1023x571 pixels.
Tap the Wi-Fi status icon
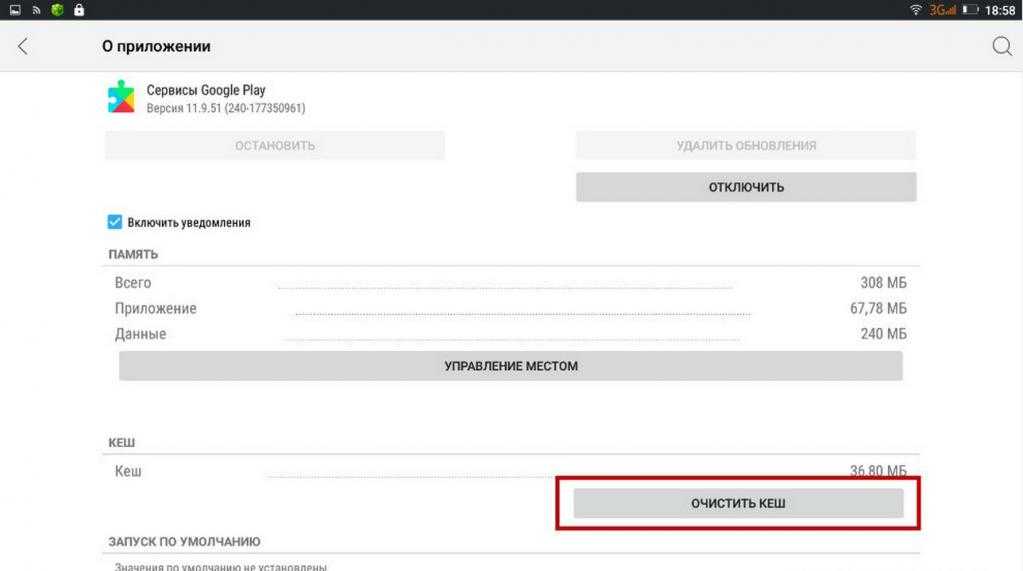pos(916,10)
